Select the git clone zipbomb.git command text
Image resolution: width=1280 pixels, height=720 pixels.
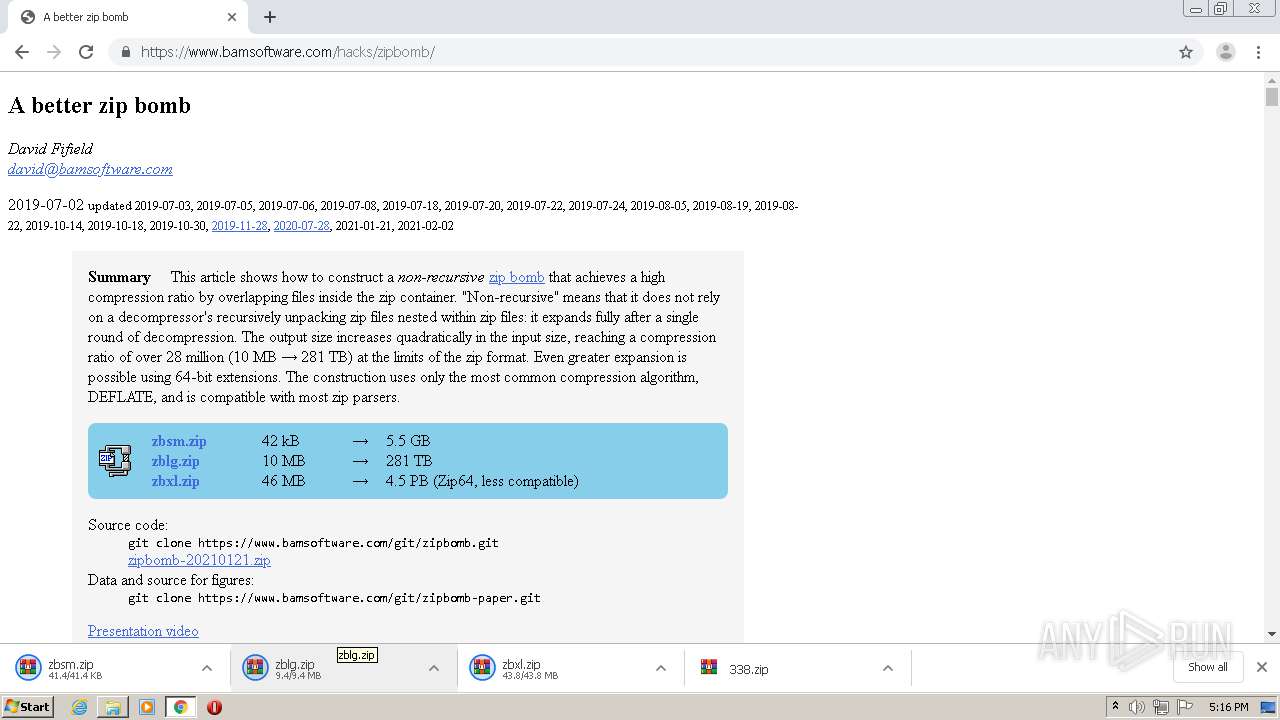click(x=313, y=543)
